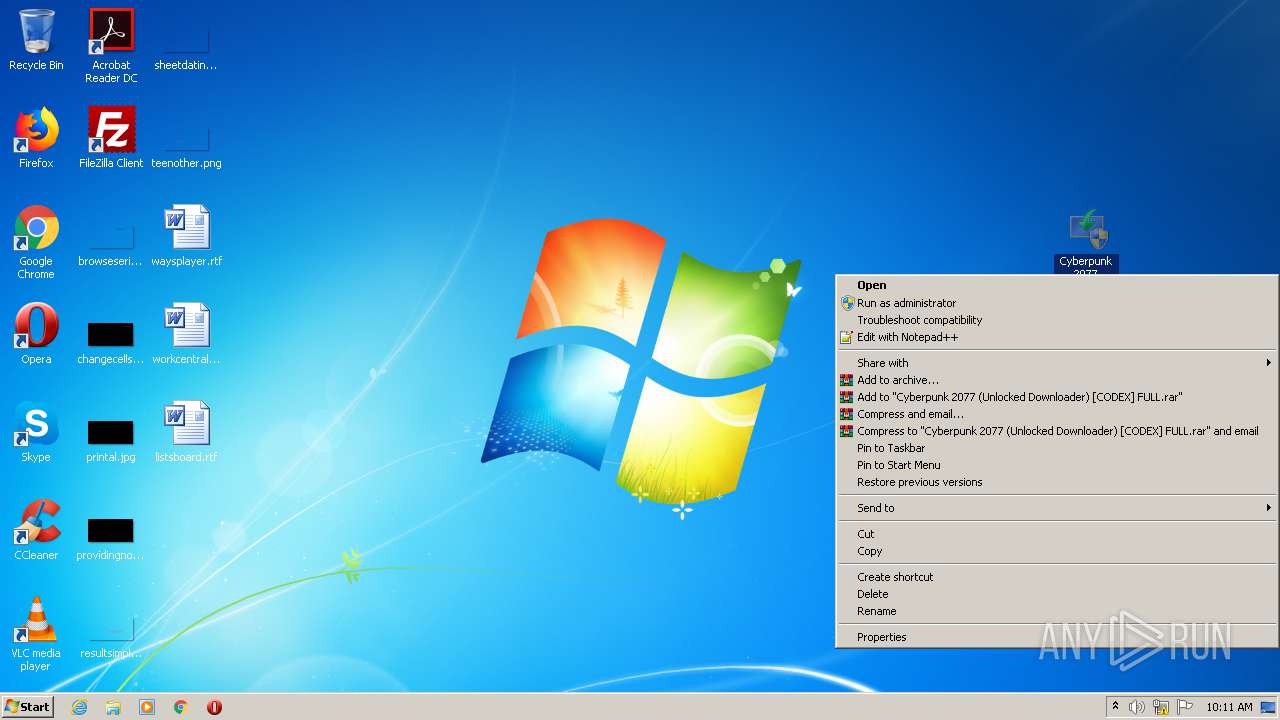Image resolution: width=1280 pixels, height=720 pixels.
Task: Select the providingno file thumbnail
Action: pyautogui.click(x=111, y=530)
